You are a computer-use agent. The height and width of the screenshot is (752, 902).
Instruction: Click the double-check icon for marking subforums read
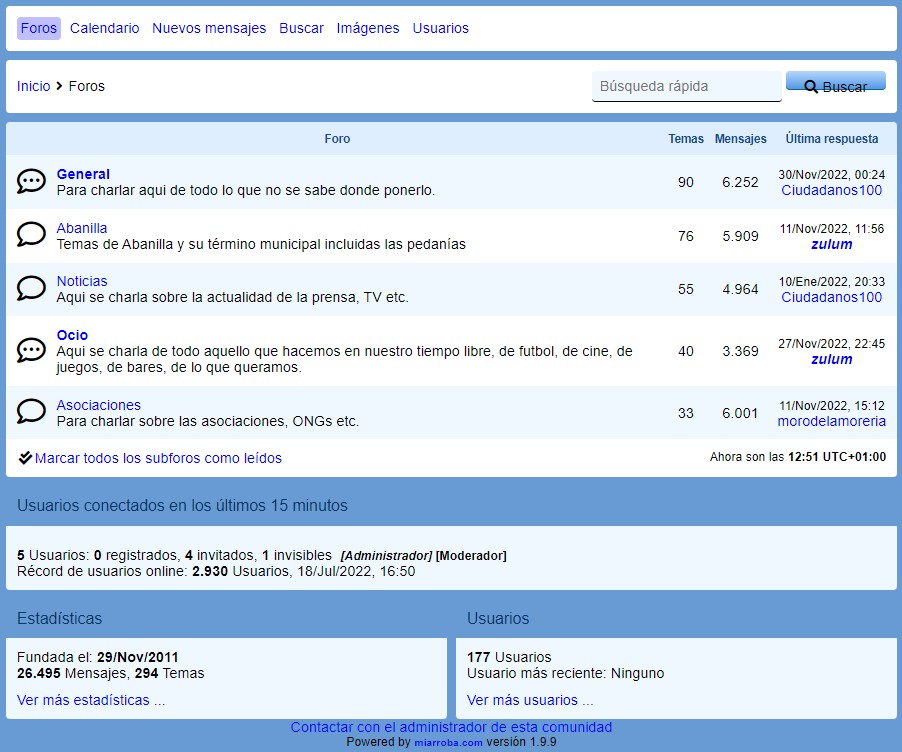pyautogui.click(x=25, y=458)
